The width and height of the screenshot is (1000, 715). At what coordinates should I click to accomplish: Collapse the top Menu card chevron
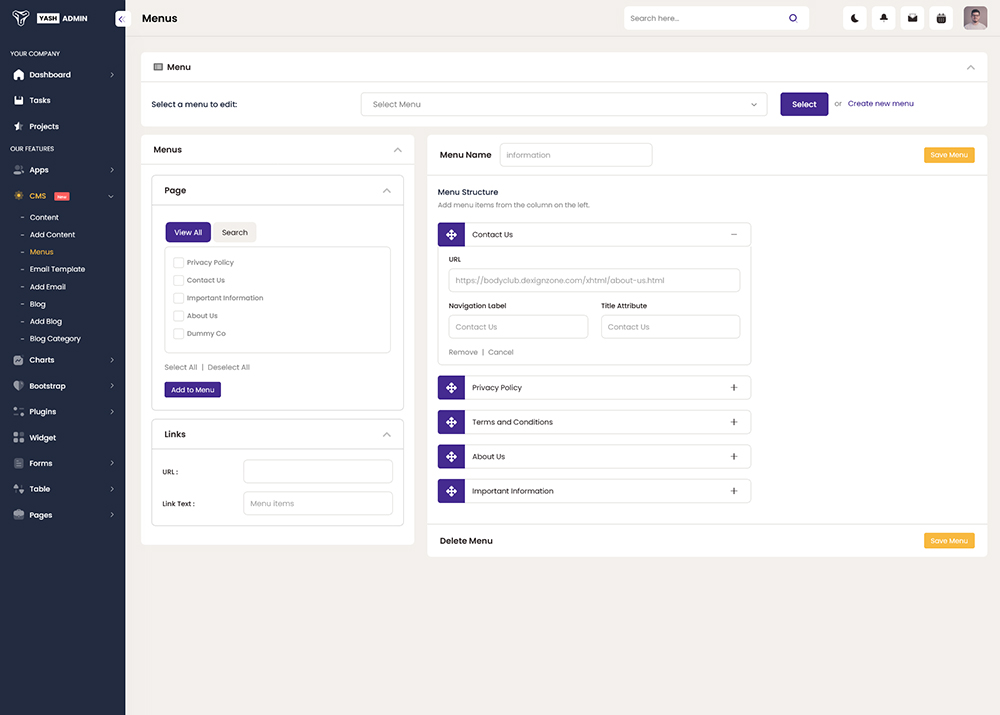click(x=970, y=67)
